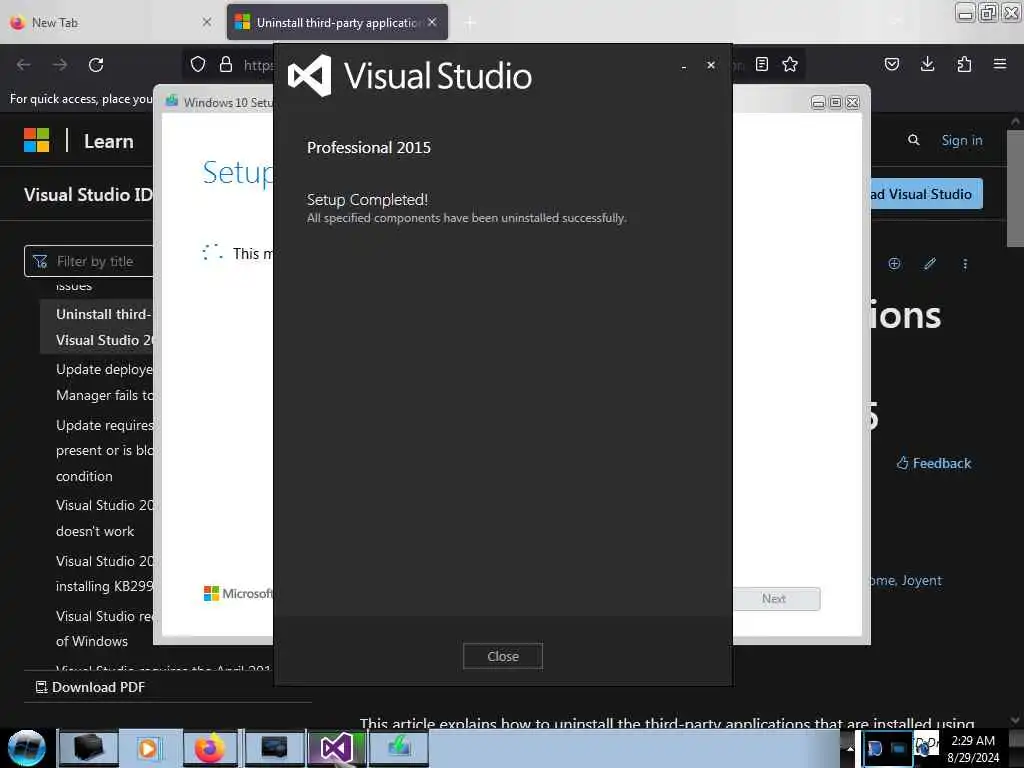The width and height of the screenshot is (1024, 768).
Task: Select the Uninstall third-party applications tab
Action: pos(336,23)
